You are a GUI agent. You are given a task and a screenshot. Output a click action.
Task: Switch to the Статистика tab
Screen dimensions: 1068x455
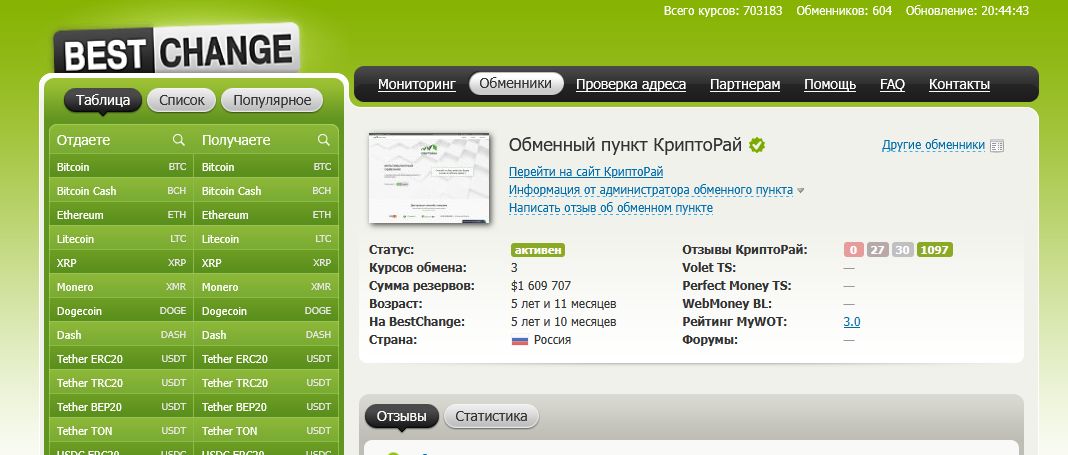(x=491, y=416)
